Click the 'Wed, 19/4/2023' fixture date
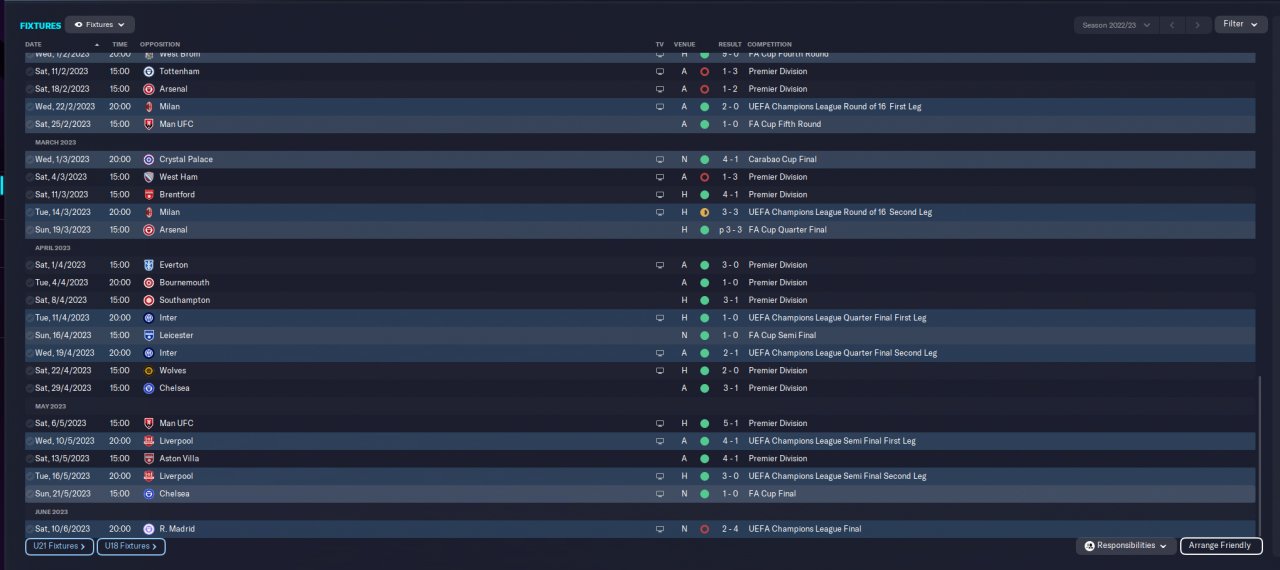This screenshot has width=1280, height=570. (x=65, y=353)
